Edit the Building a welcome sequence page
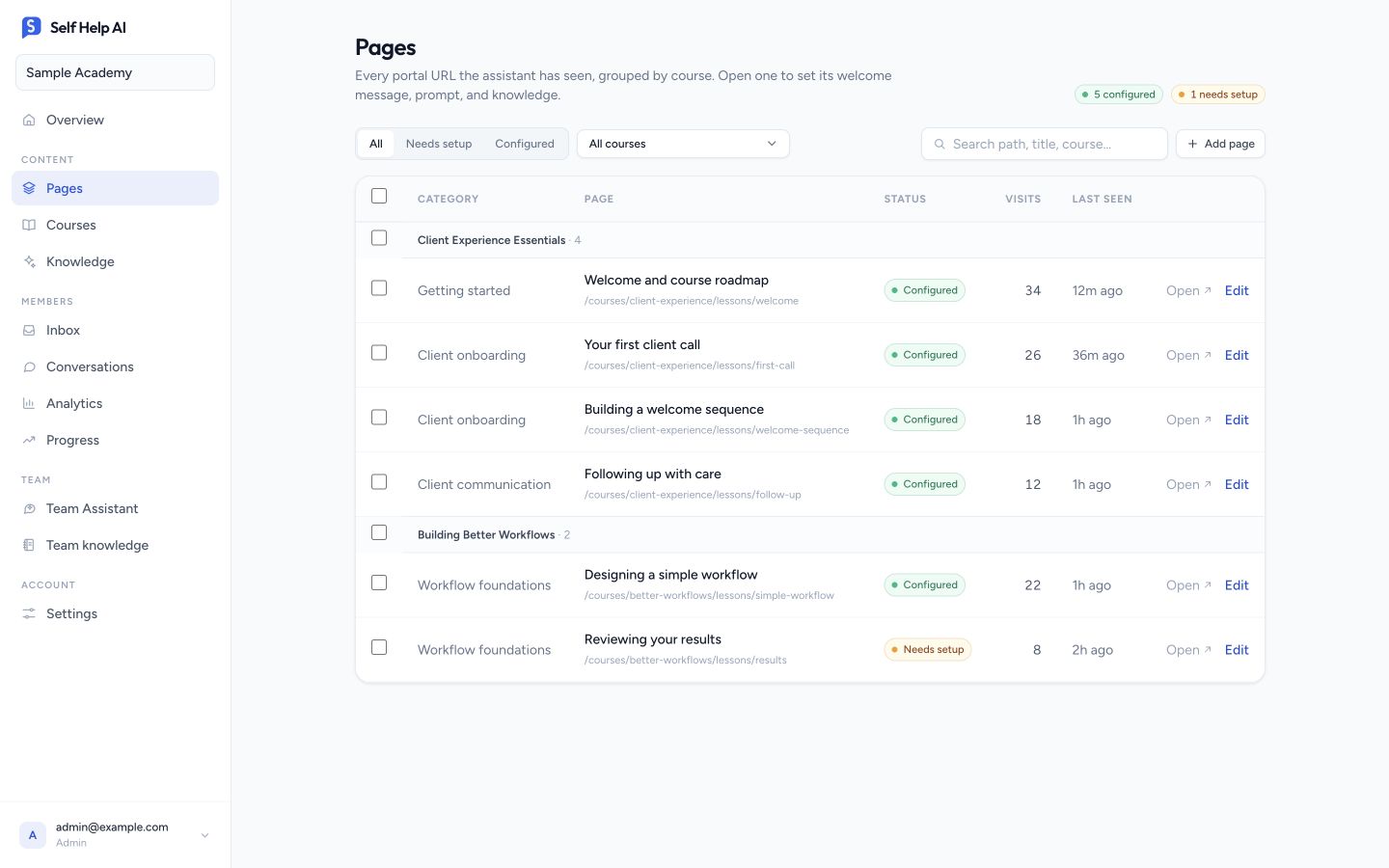 coord(1237,420)
